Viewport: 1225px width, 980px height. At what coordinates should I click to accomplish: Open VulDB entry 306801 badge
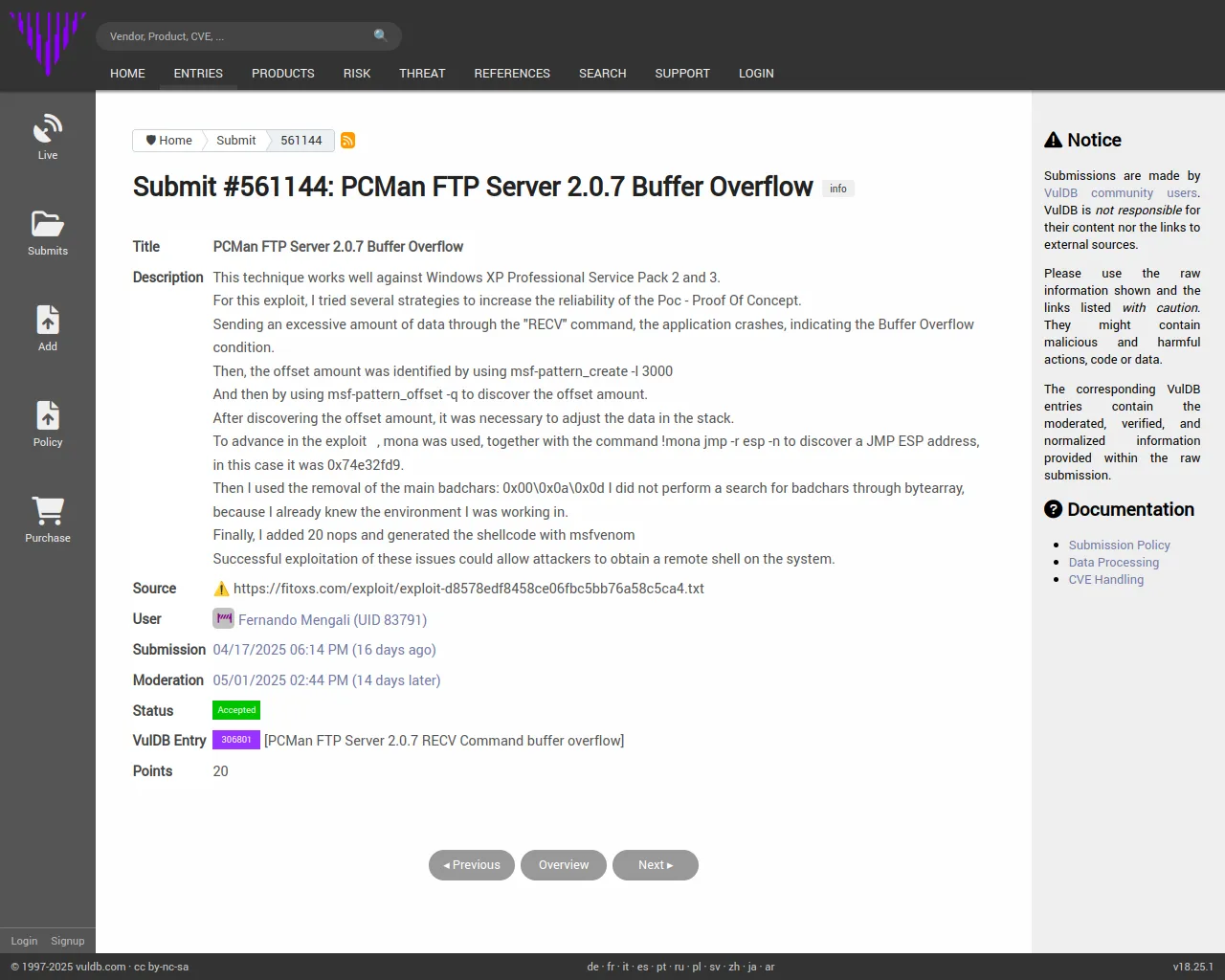tap(236, 740)
